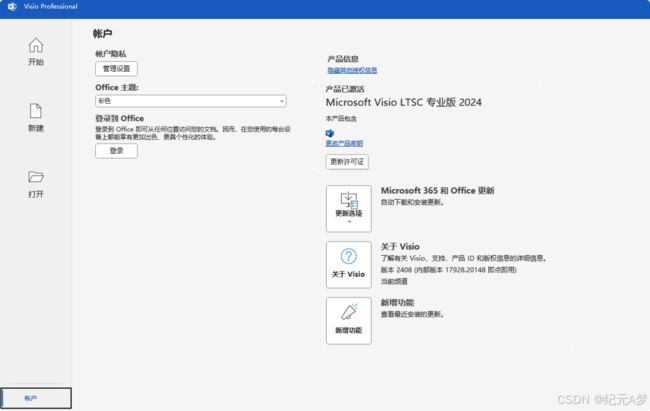Select the Microsoft Visio LTSC 专业版 2024 text
Image resolution: width=650 pixels, height=411 pixels.
click(404, 102)
